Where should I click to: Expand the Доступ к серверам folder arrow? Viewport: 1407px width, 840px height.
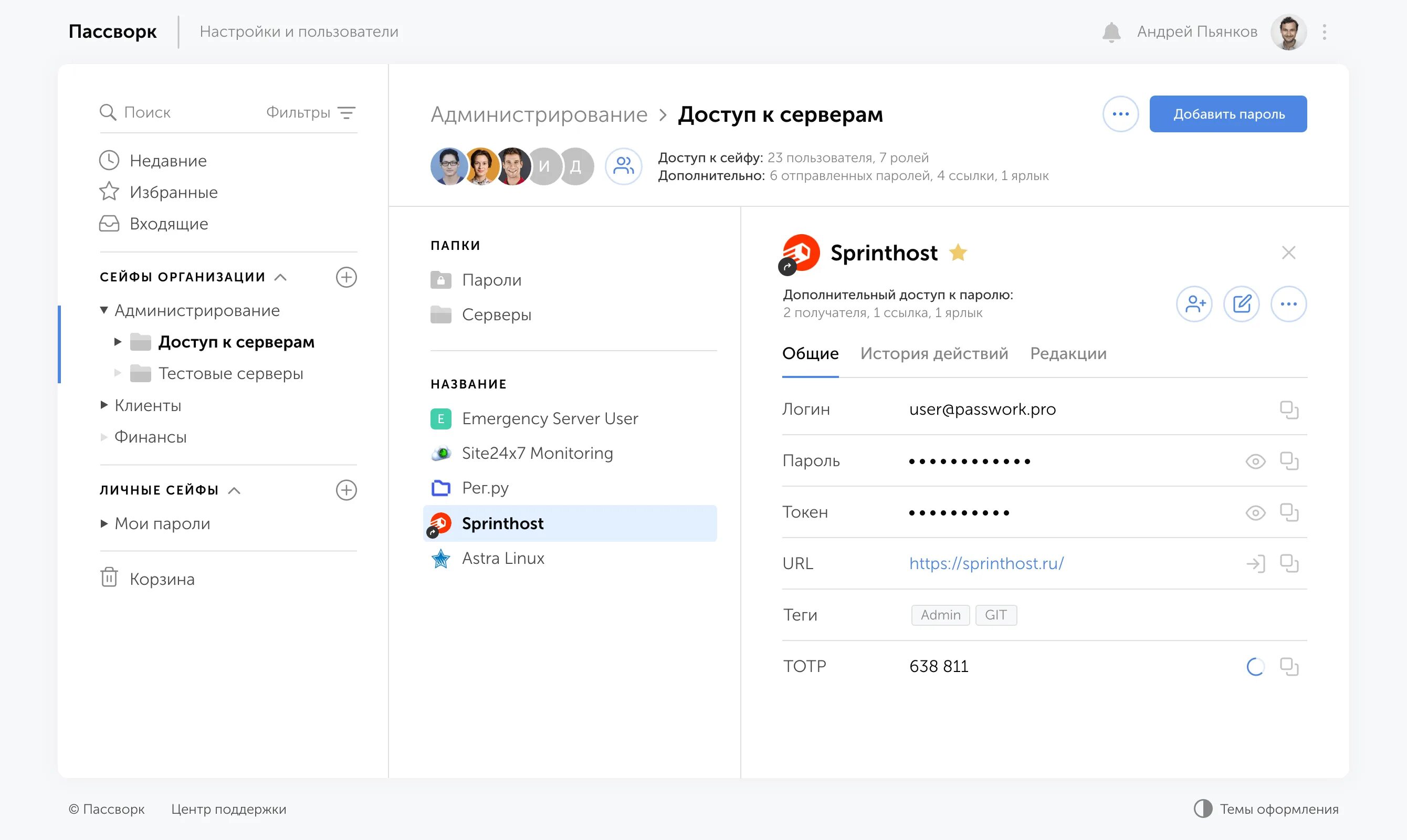click(x=117, y=342)
